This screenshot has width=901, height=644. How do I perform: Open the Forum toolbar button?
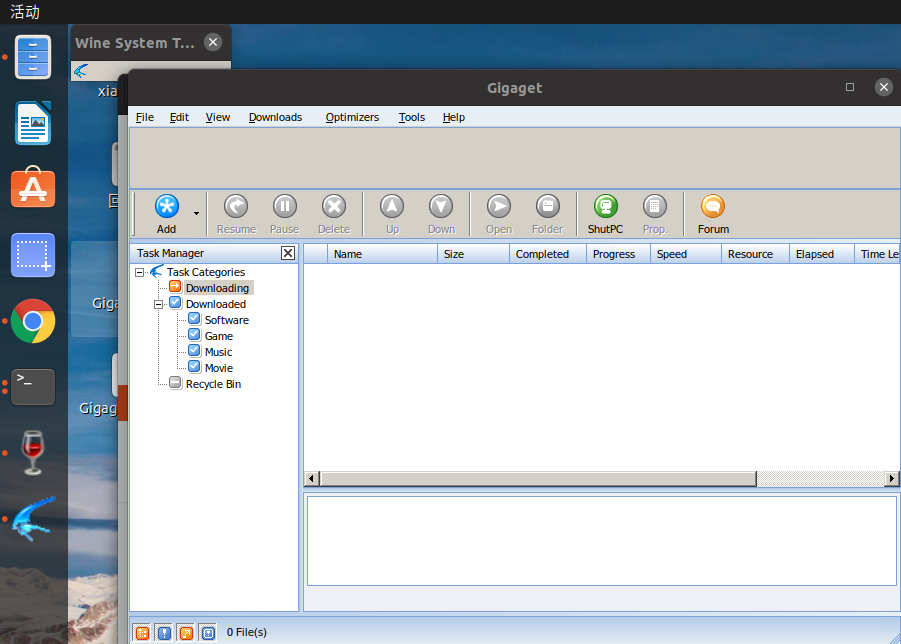click(x=713, y=214)
